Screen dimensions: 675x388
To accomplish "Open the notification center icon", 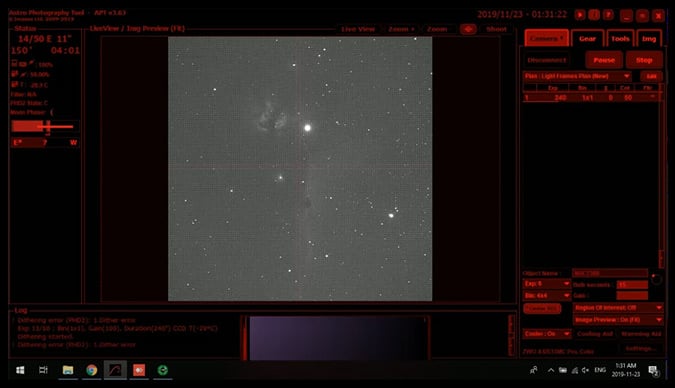I will pos(653,370).
